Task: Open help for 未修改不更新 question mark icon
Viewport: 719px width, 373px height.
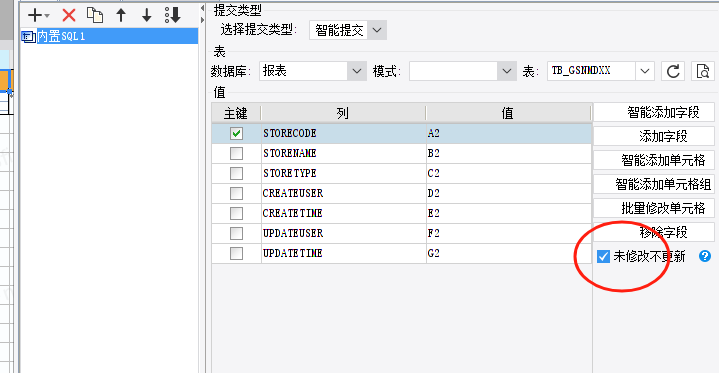Action: point(705,256)
